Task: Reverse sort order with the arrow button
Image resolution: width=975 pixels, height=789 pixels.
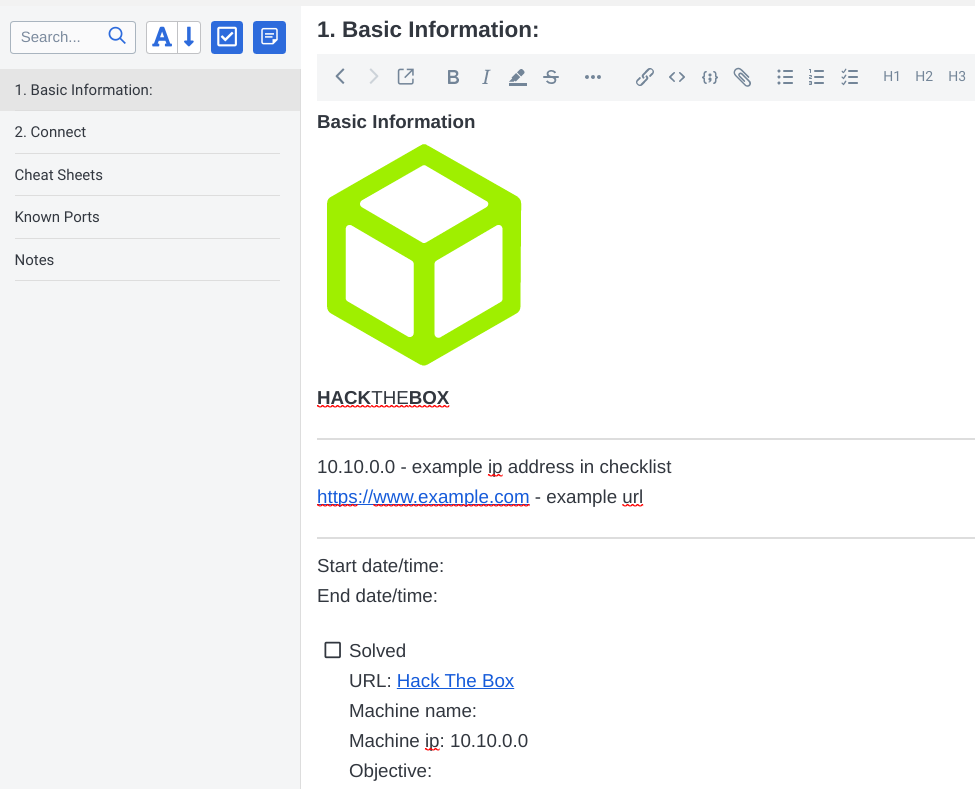Action: click(x=189, y=37)
